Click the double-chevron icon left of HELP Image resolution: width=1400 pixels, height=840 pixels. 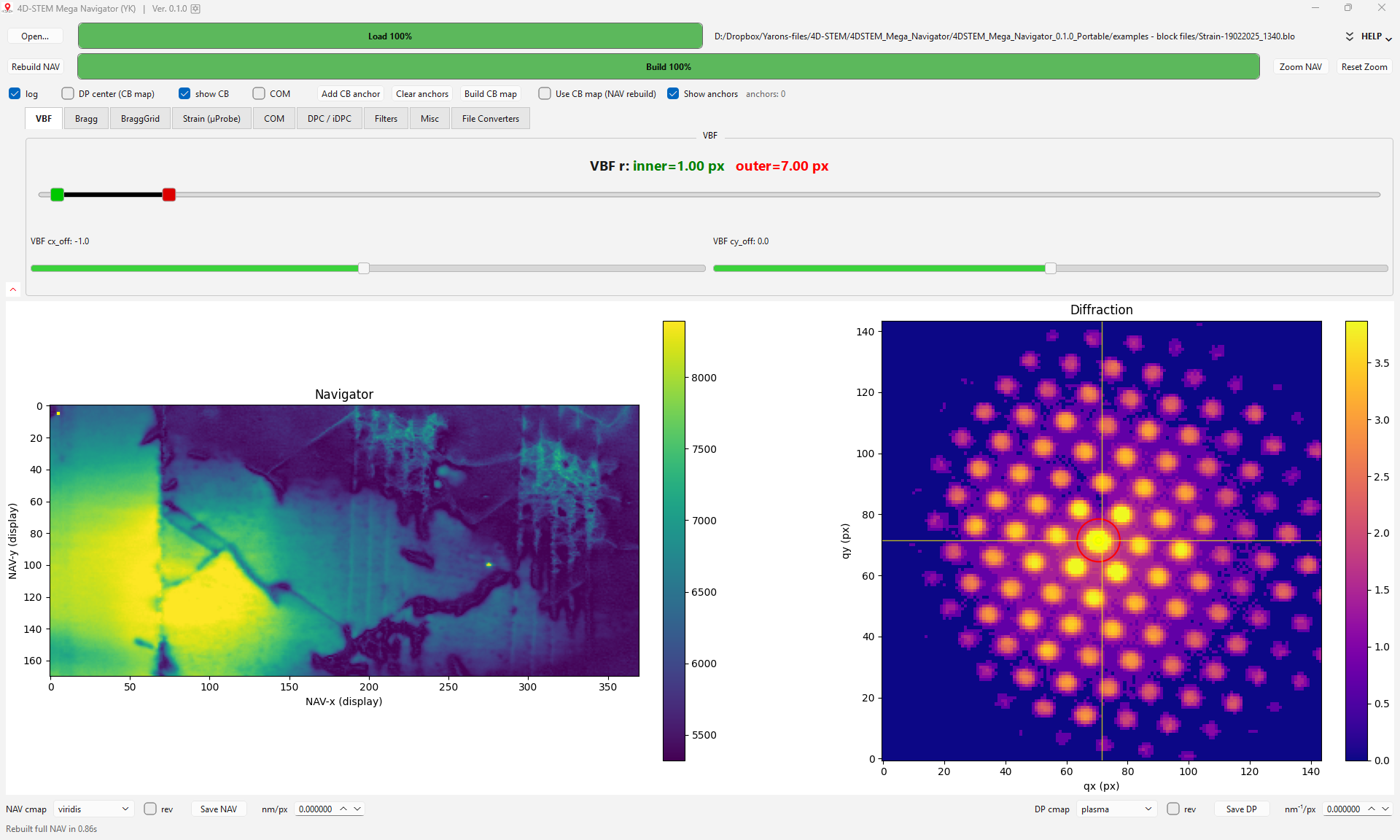point(1350,36)
